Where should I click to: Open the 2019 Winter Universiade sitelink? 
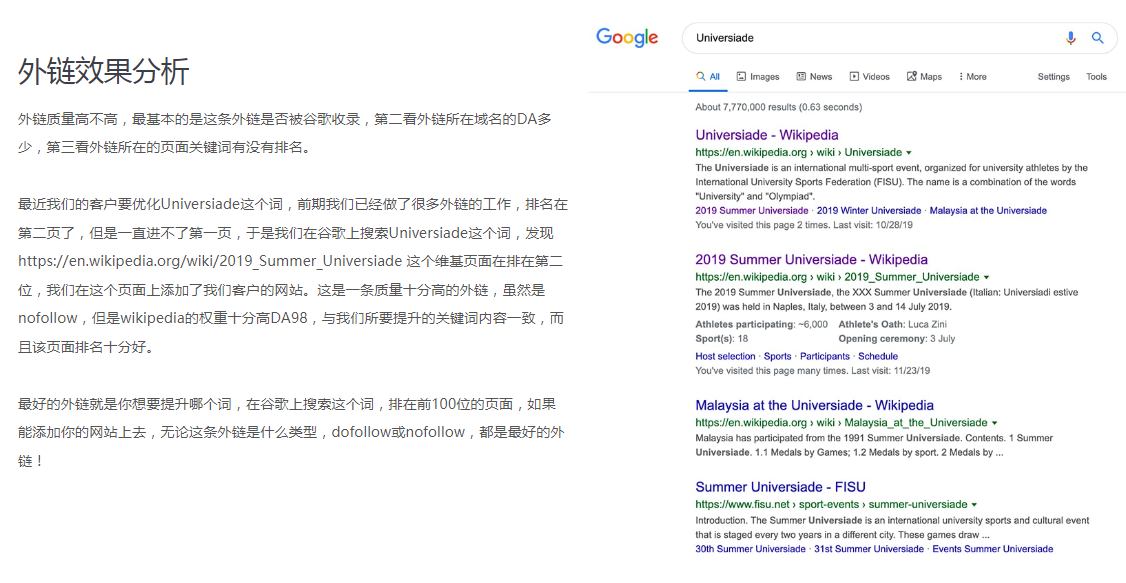(x=869, y=211)
